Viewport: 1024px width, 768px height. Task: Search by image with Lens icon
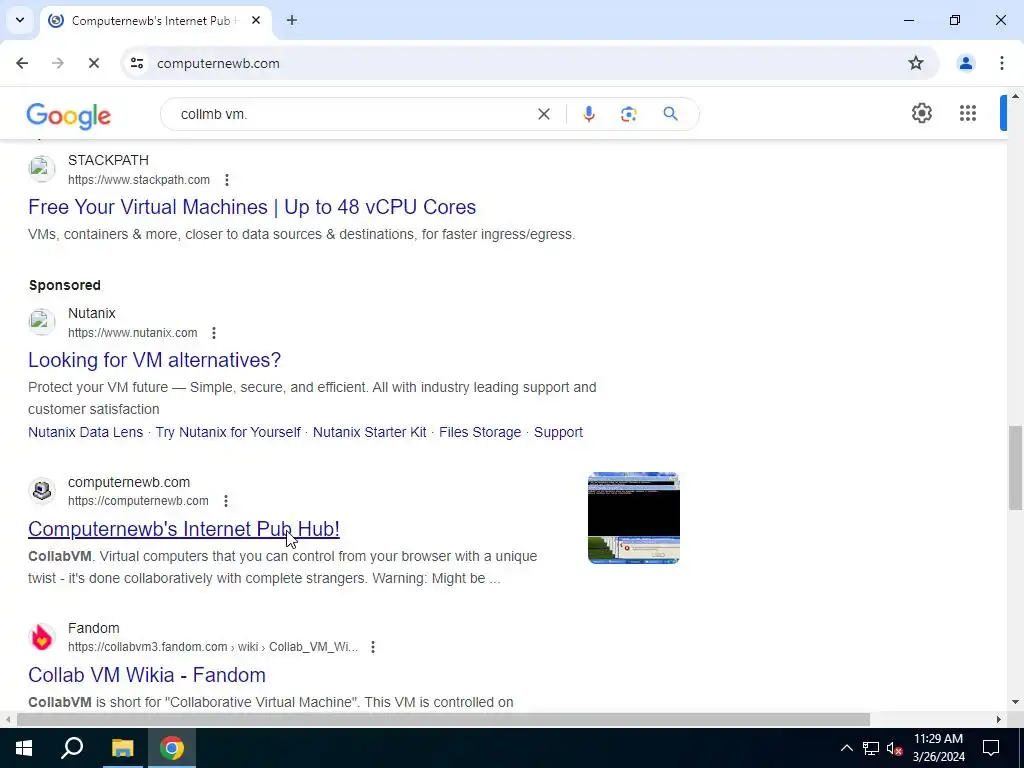(628, 114)
